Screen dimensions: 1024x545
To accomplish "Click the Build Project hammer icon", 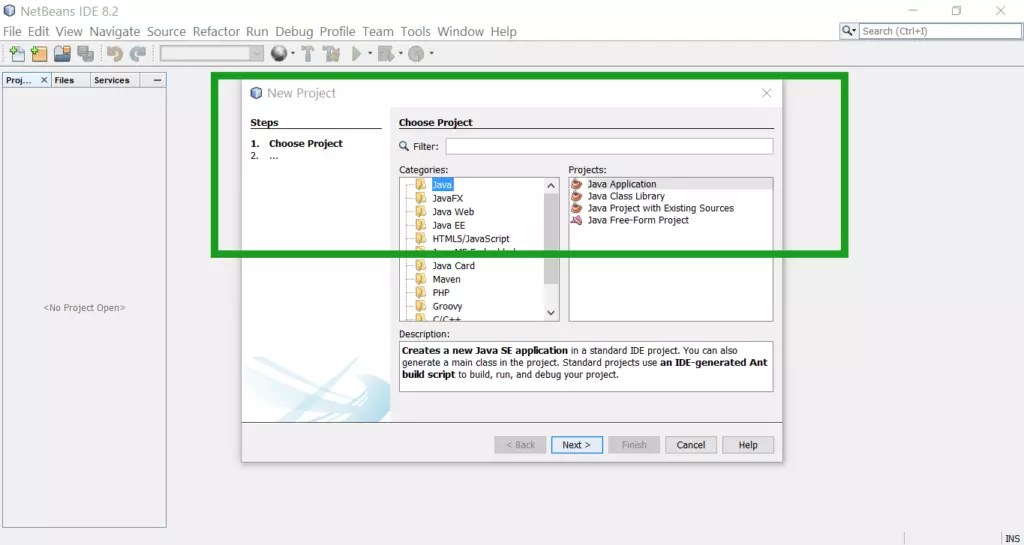I will 308,54.
